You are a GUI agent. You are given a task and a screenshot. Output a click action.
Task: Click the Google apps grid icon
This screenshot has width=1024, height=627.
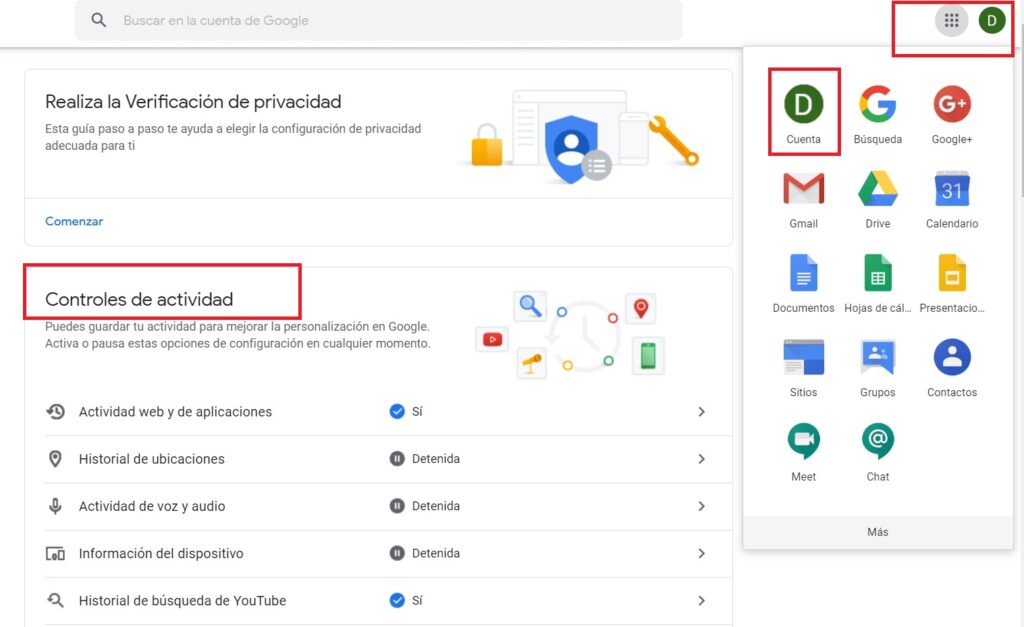[x=950, y=19]
